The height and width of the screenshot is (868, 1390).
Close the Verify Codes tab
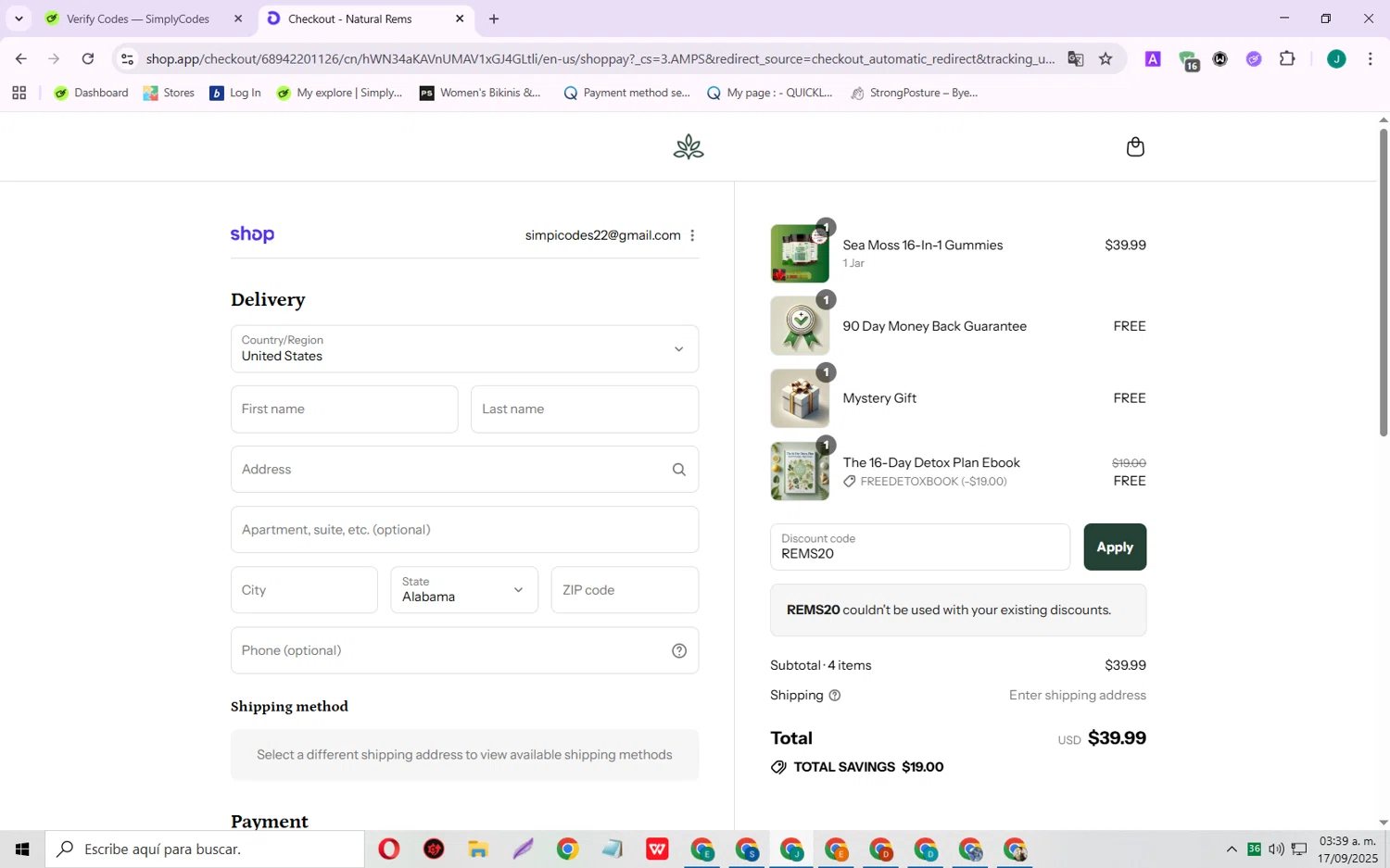coord(238,19)
